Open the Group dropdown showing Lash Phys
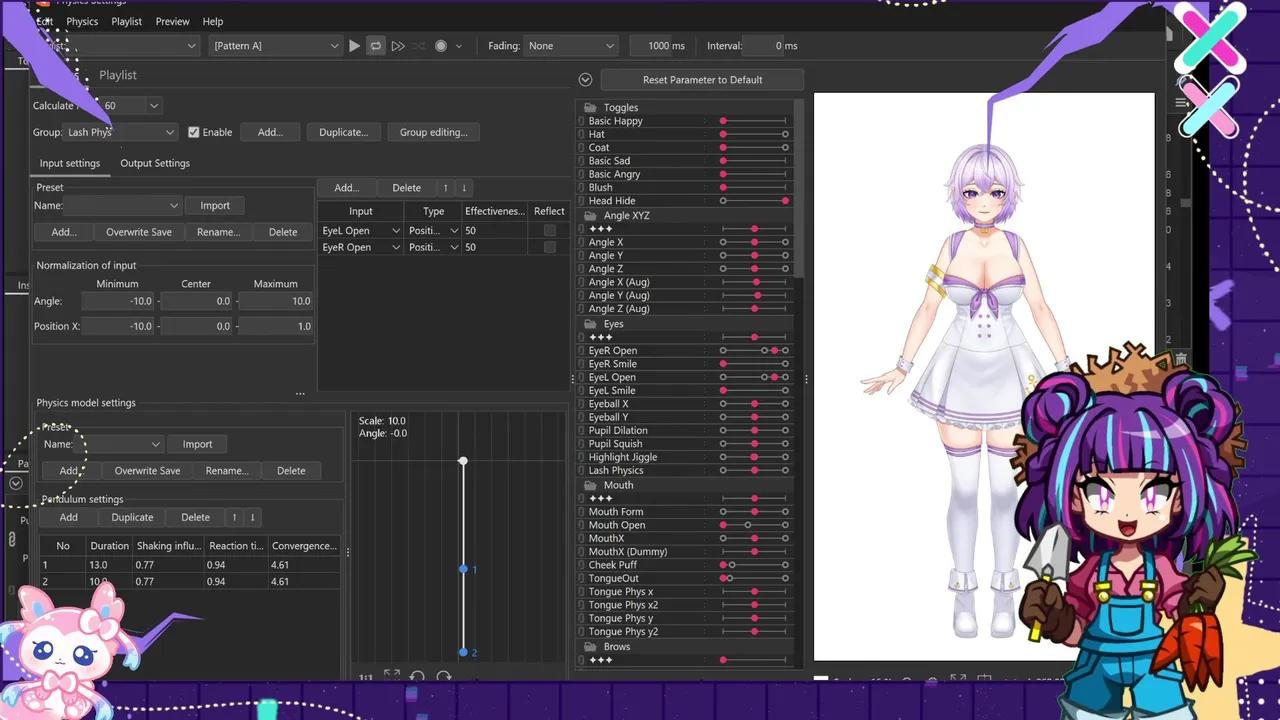Viewport: 1280px width, 720px height. pos(120,131)
